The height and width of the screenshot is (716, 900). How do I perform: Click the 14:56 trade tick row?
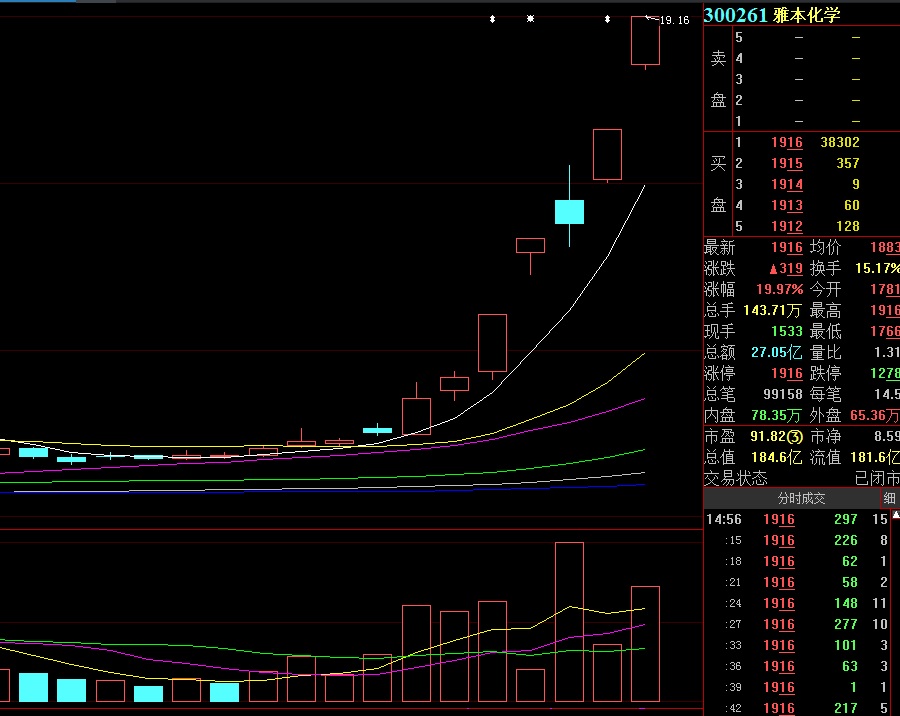tap(800, 519)
